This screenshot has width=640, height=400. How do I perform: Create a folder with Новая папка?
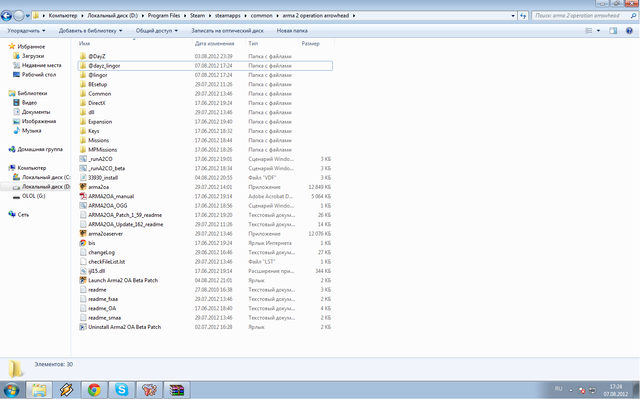coord(292,31)
